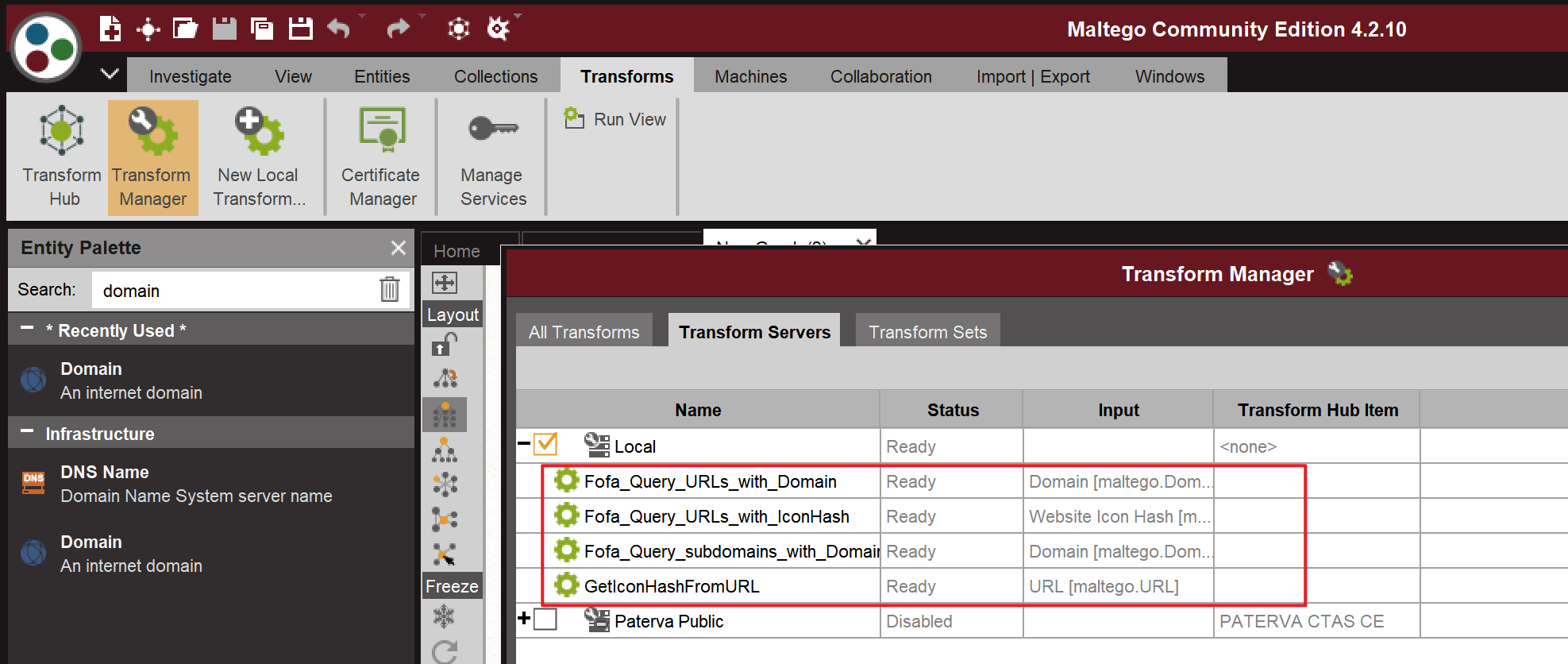Switch to the Transform Sets tab

click(927, 331)
